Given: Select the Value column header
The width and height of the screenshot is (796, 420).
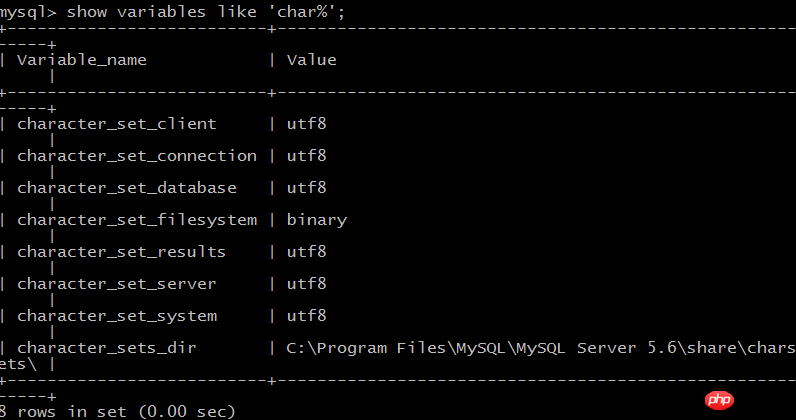Looking at the screenshot, I should pos(311,60).
